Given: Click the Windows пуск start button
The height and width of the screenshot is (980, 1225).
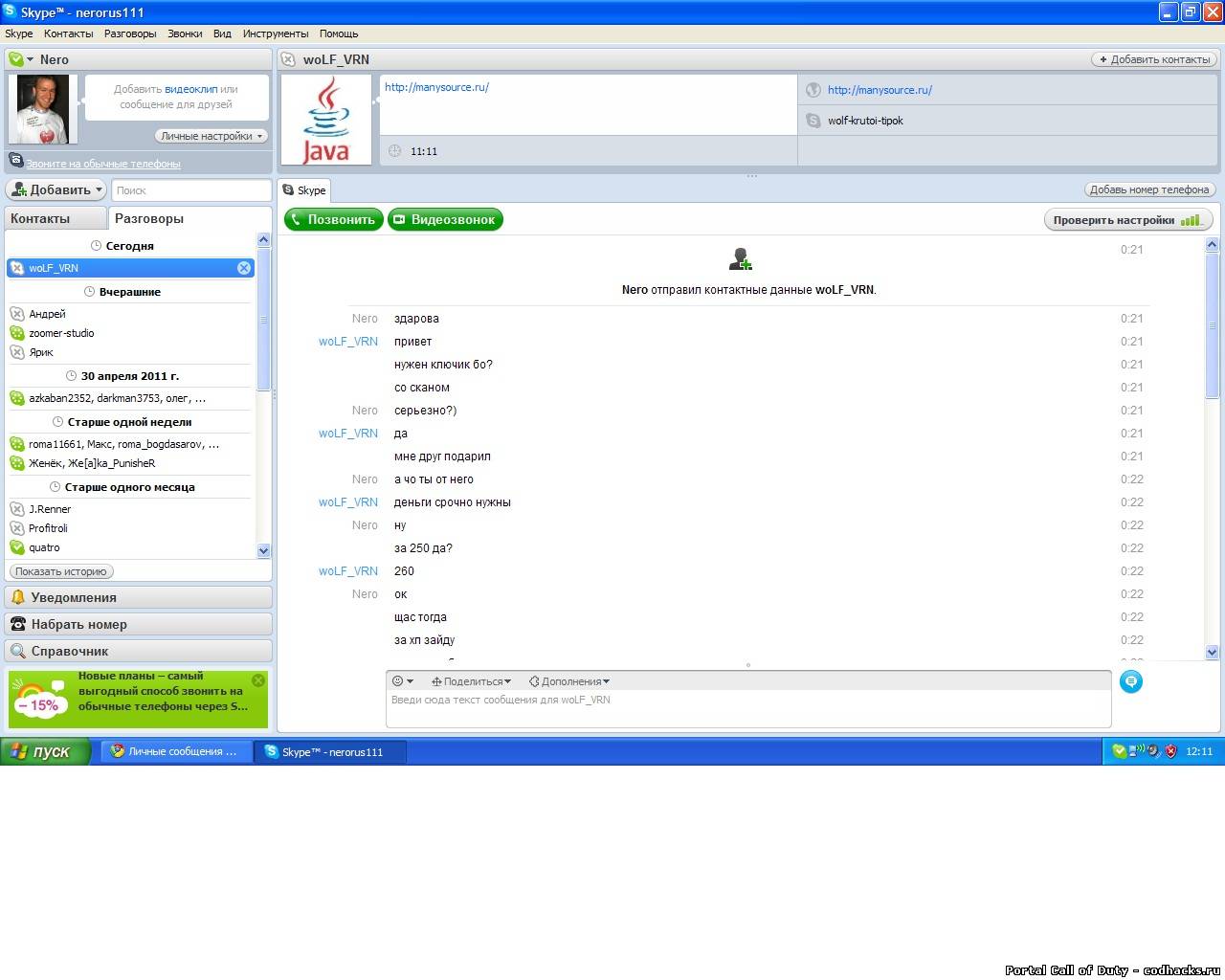Looking at the screenshot, I should tap(45, 751).
